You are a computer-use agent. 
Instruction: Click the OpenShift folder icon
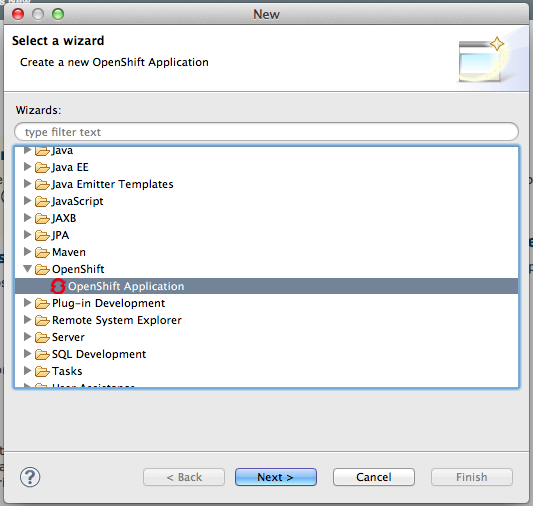(x=42, y=269)
